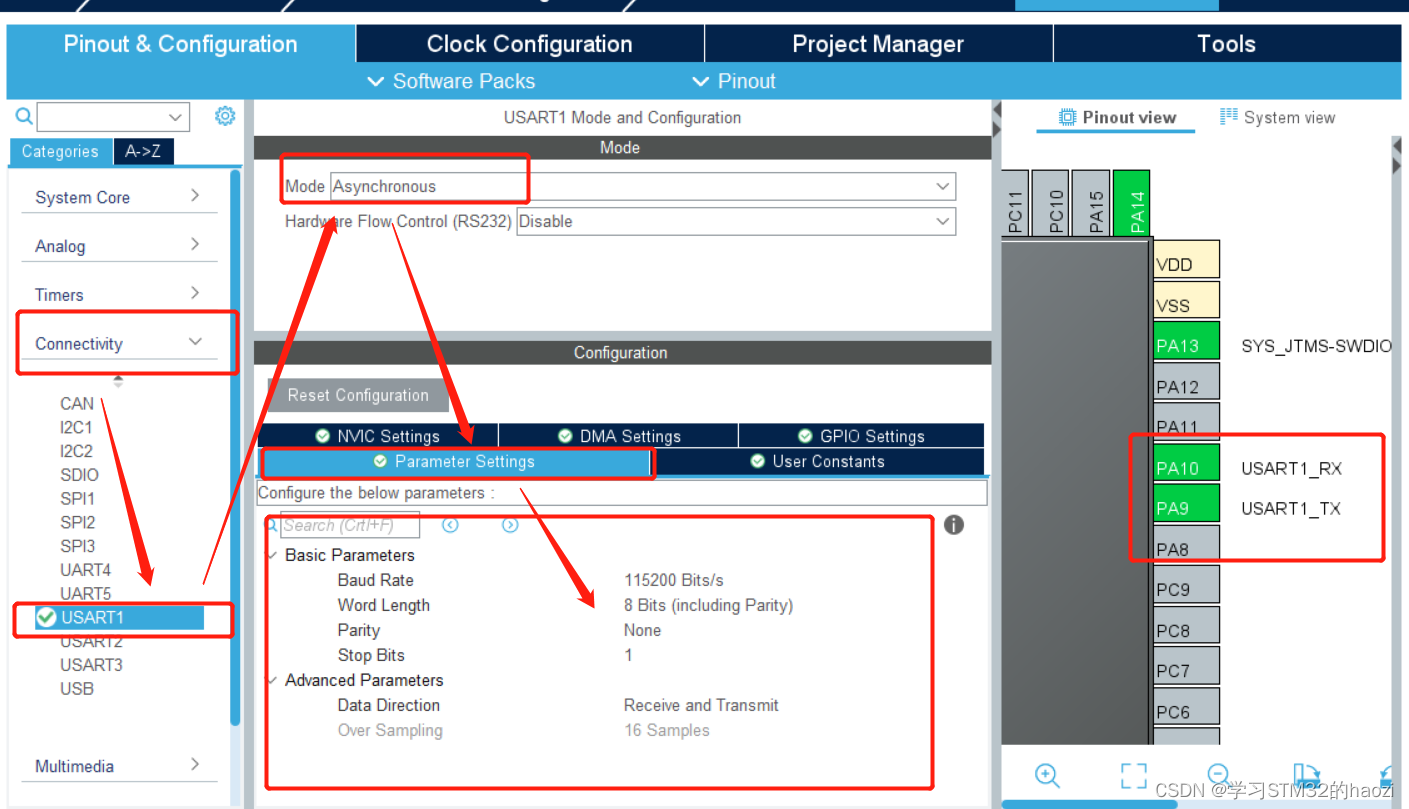This screenshot has height=809, width=1409.
Task: Click the PA10 pin on the chip
Action: (x=1186, y=464)
